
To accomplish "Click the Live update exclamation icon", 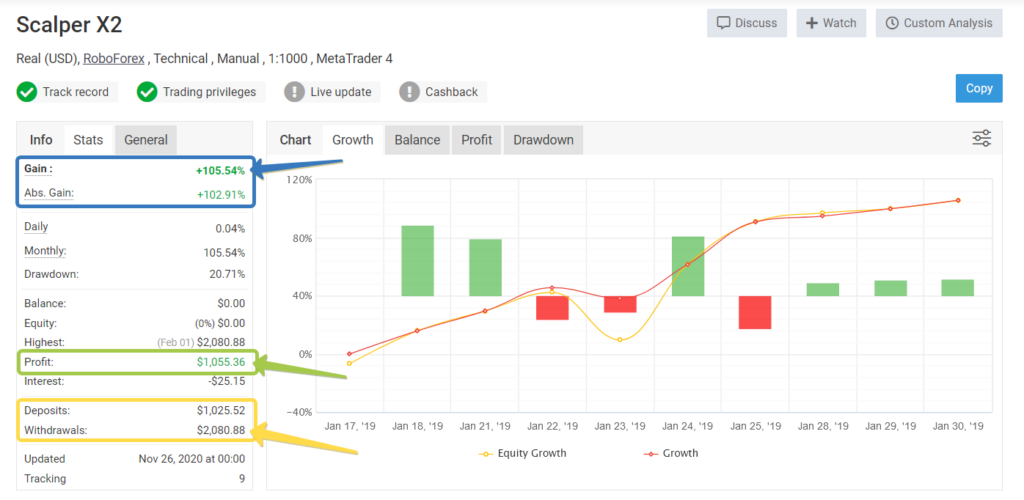I will (295, 92).
